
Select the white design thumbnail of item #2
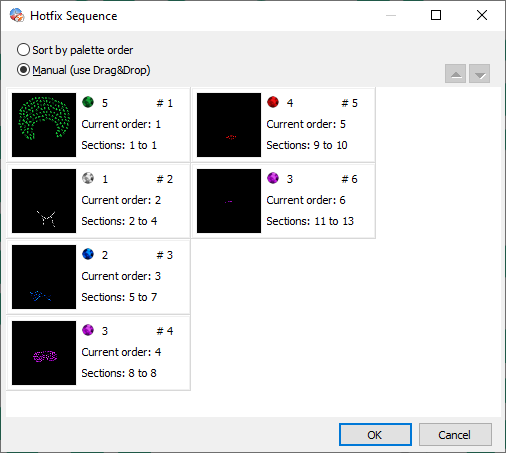click(x=44, y=201)
